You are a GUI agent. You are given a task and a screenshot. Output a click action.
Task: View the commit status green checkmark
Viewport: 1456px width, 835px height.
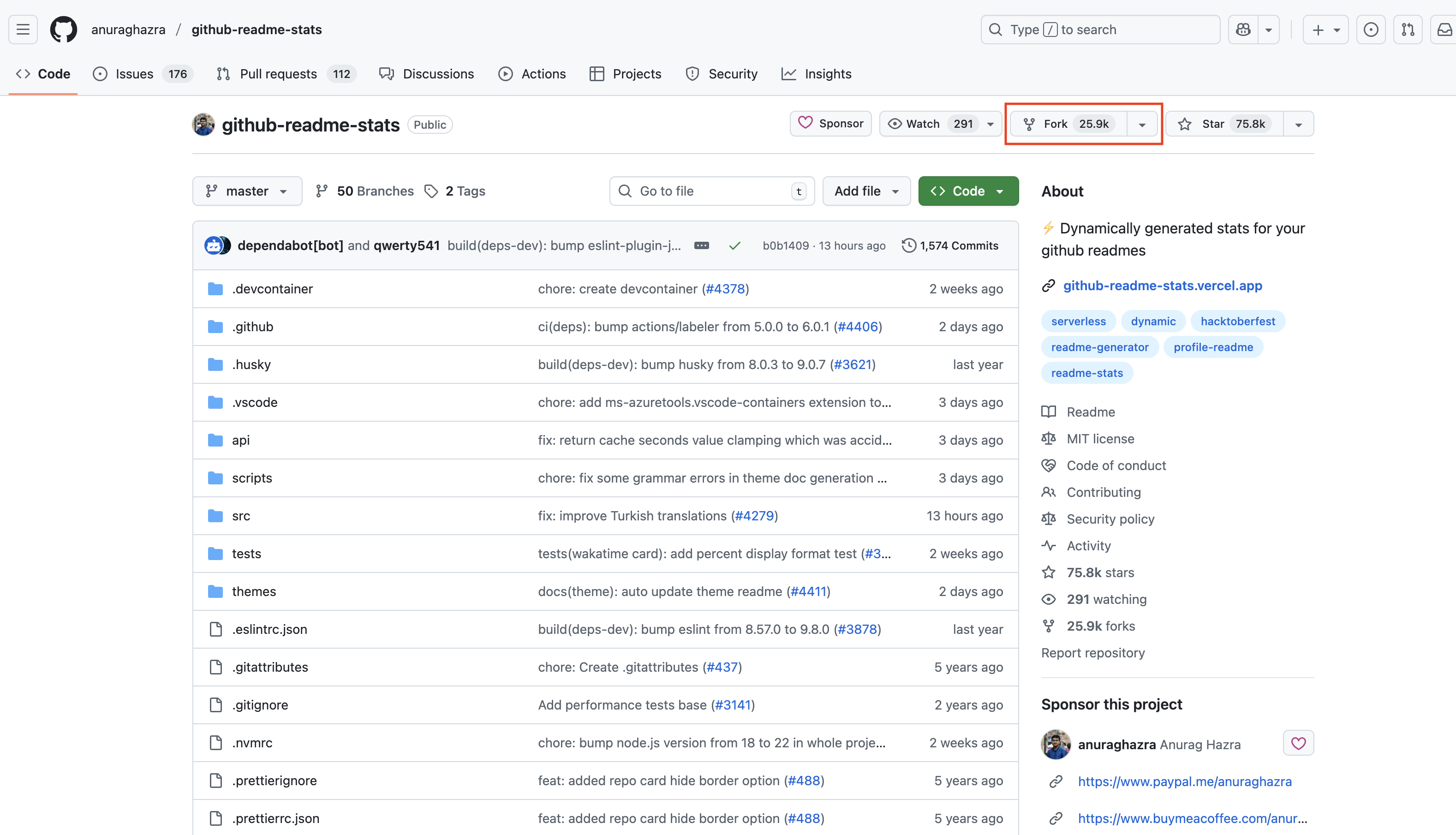click(734, 245)
